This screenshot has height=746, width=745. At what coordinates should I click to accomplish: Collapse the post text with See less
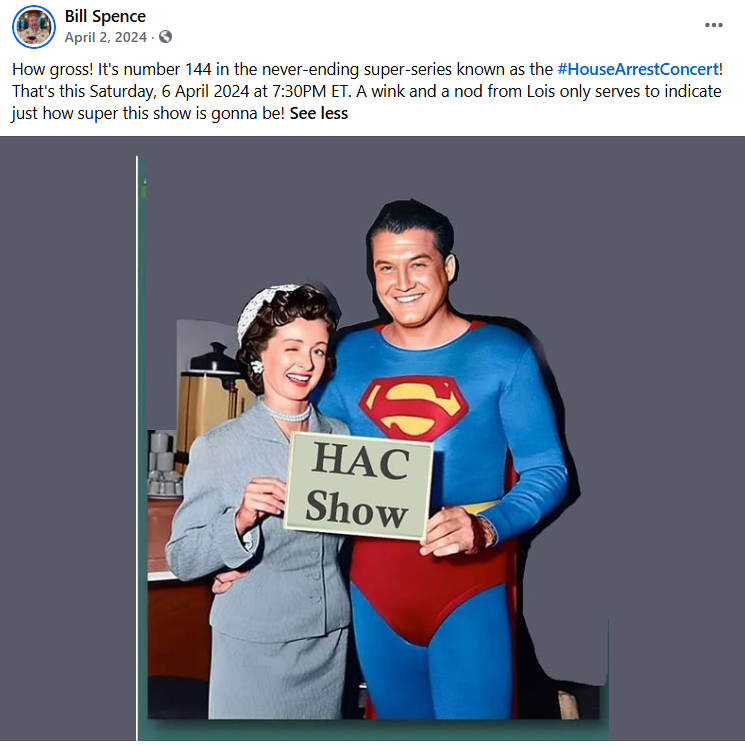pos(318,113)
